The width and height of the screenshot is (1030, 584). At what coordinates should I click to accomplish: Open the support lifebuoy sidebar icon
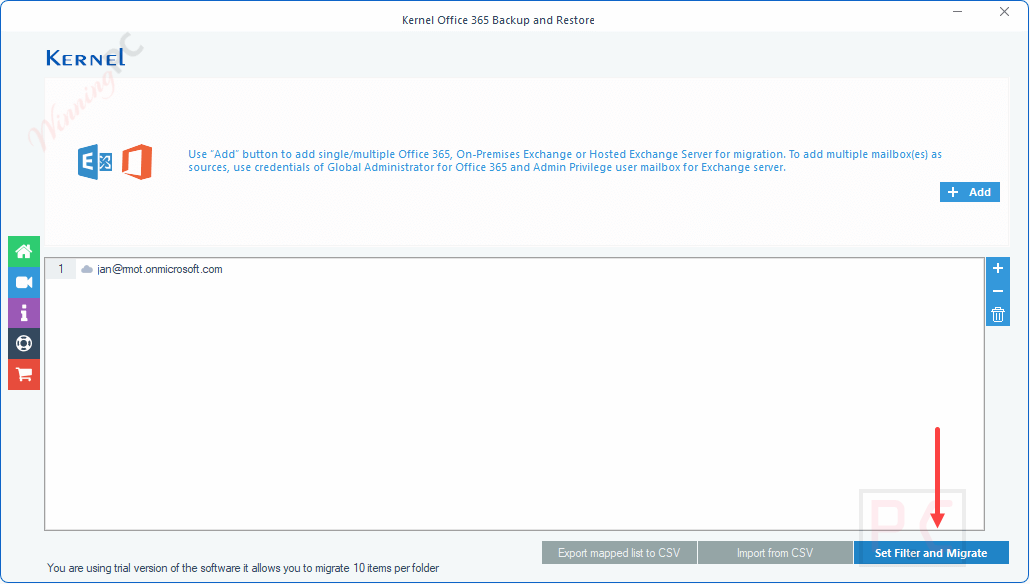tap(23, 343)
